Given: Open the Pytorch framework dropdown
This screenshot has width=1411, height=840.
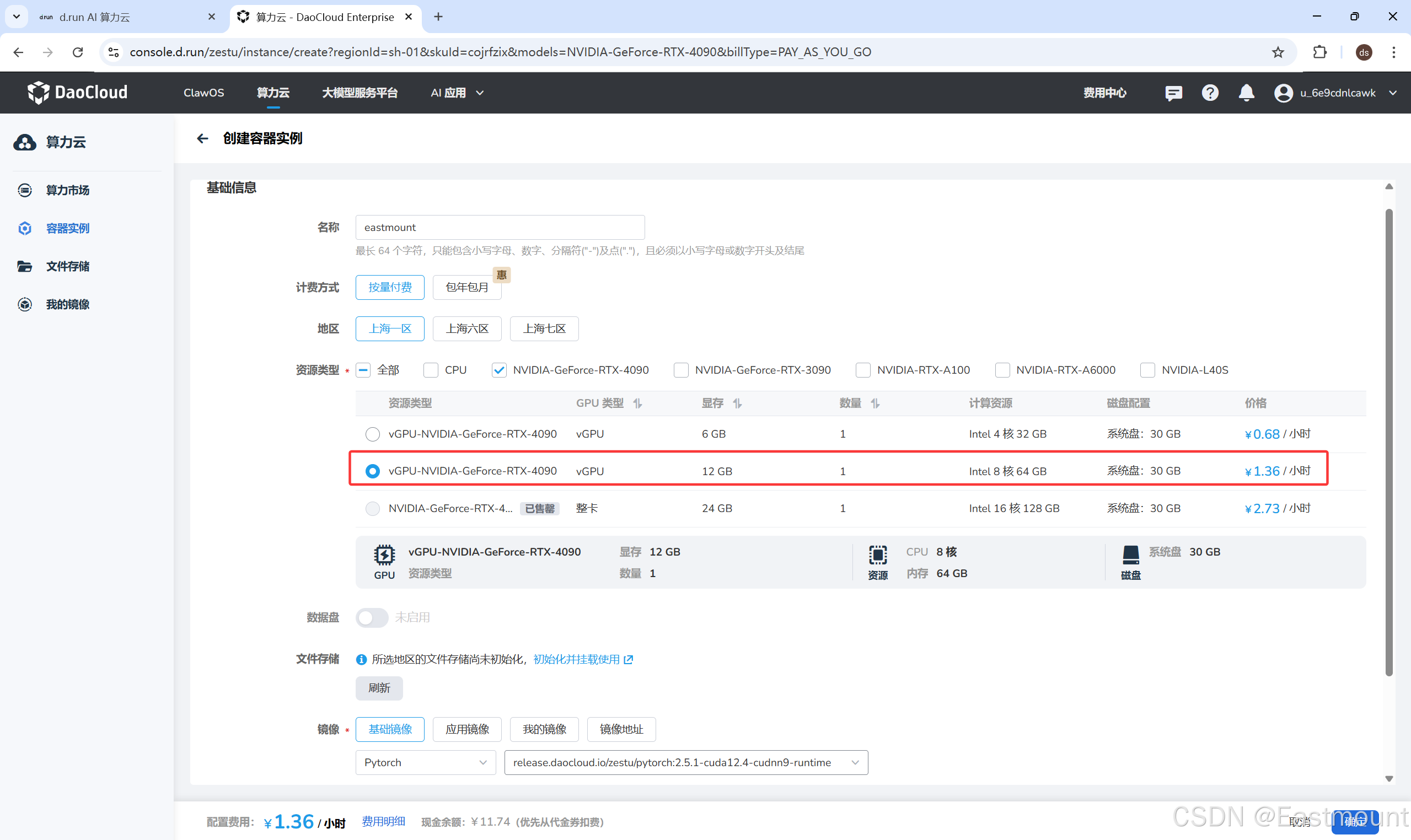Looking at the screenshot, I should click(x=426, y=762).
